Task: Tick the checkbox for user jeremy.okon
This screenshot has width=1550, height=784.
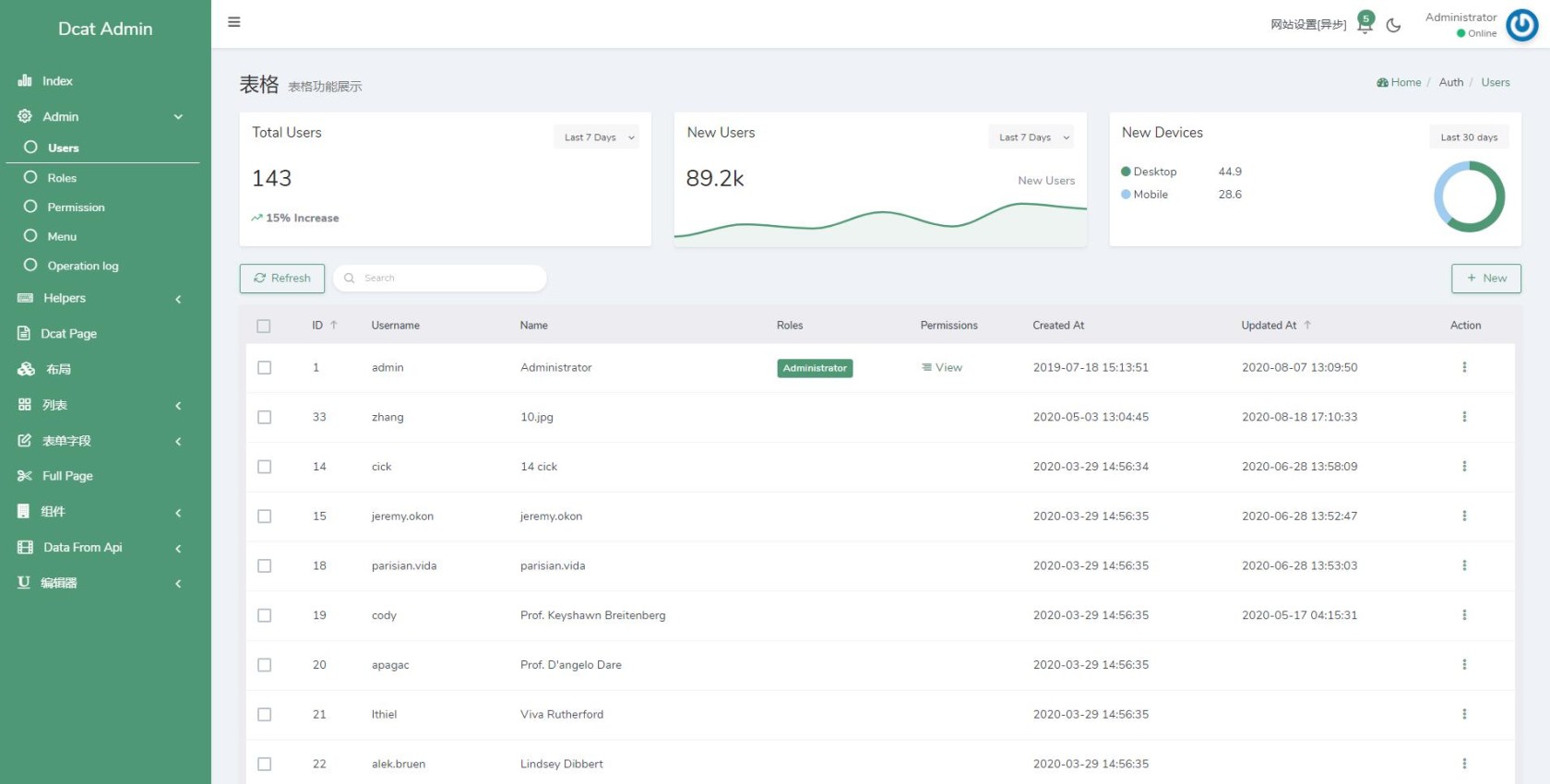Action: click(x=264, y=517)
